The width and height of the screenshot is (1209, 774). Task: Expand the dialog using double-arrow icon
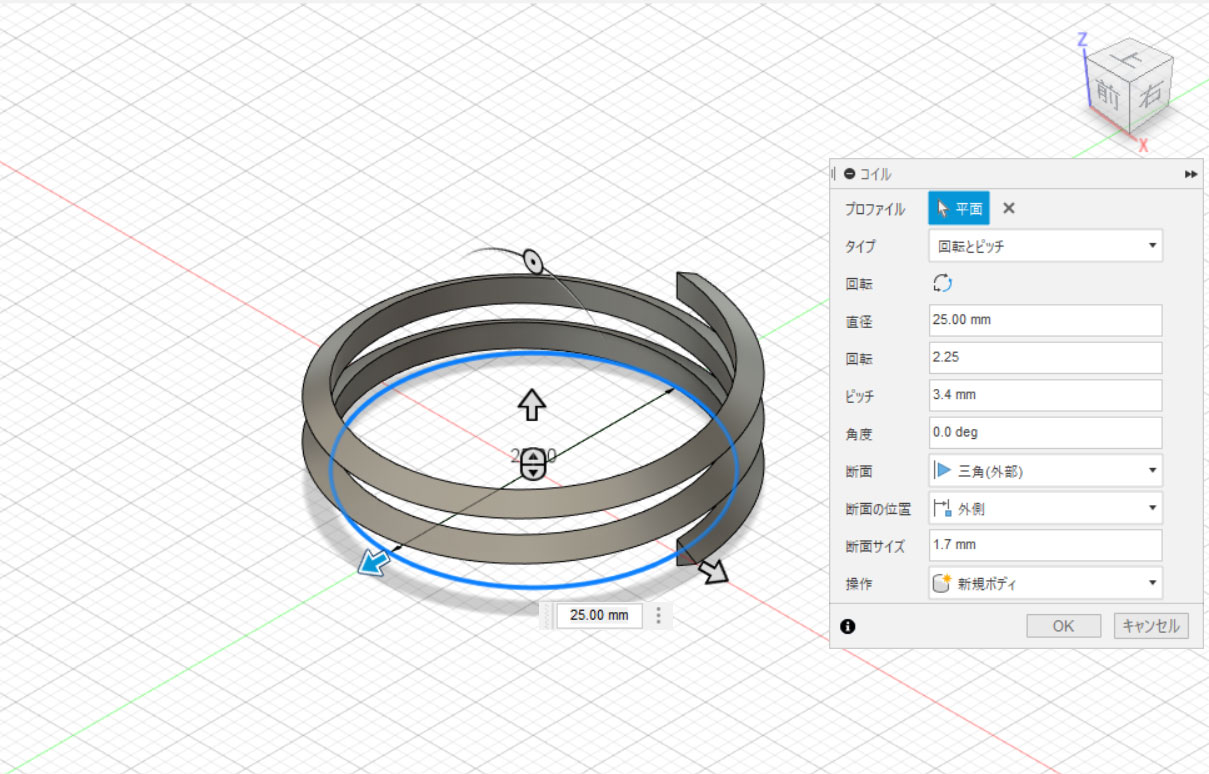point(1191,174)
